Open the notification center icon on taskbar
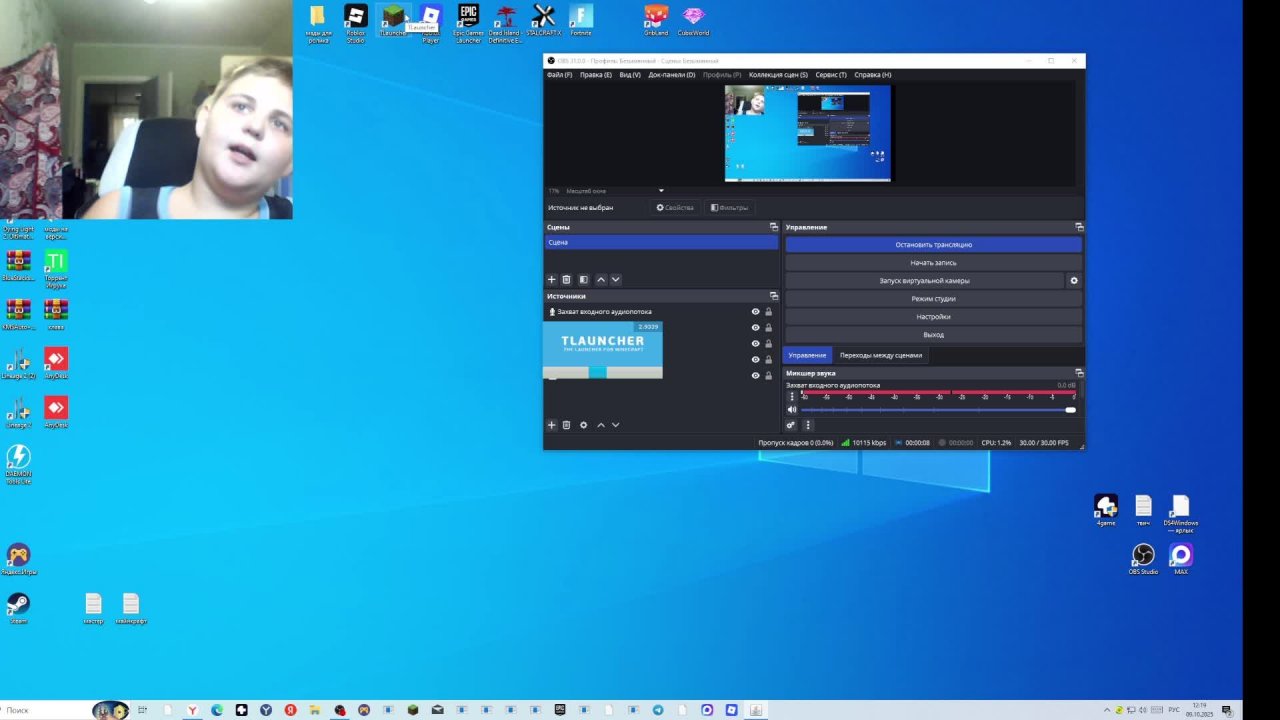Image resolution: width=1280 pixels, height=720 pixels. 1227,710
